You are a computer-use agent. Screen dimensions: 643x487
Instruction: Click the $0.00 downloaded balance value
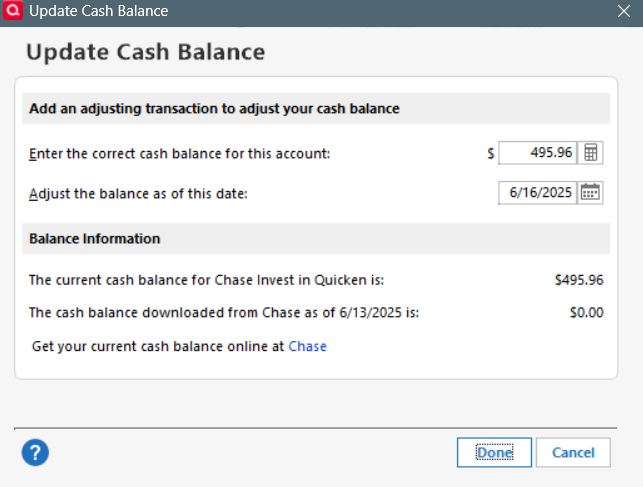pos(587,312)
